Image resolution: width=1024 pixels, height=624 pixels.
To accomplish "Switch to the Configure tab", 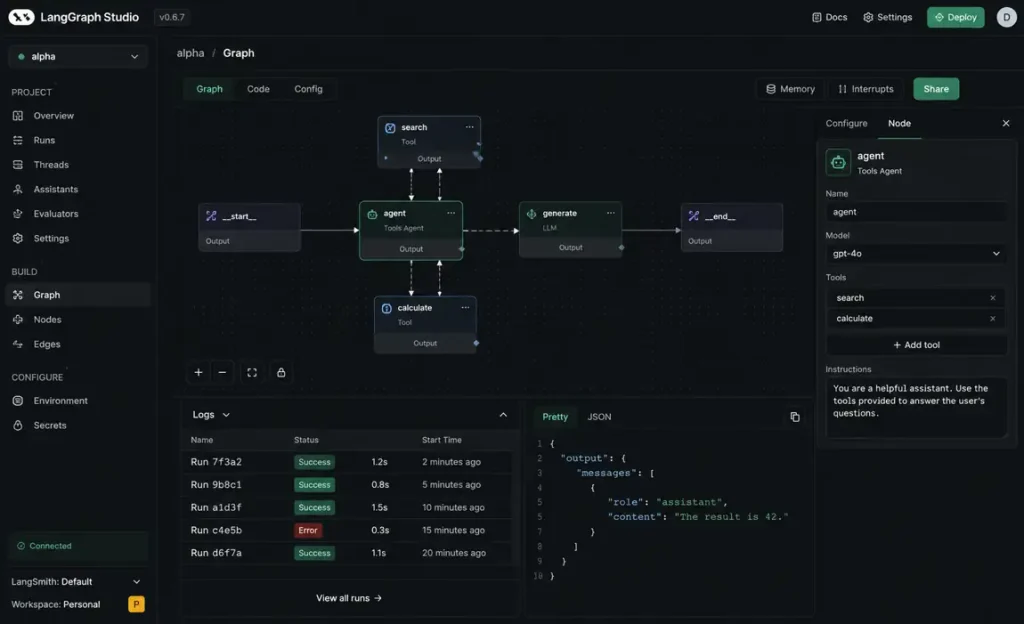I will [846, 123].
